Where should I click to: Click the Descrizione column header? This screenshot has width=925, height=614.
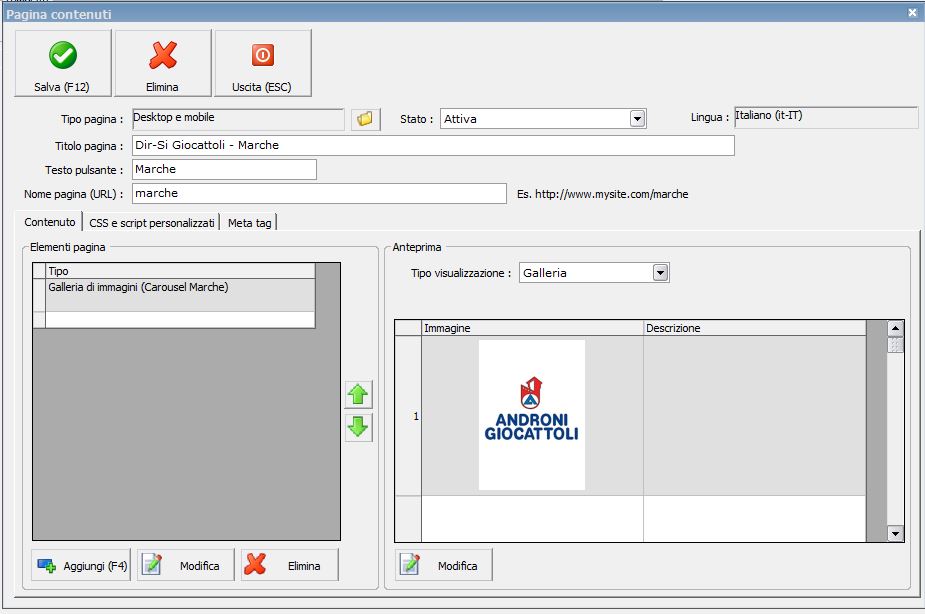[x=755, y=328]
